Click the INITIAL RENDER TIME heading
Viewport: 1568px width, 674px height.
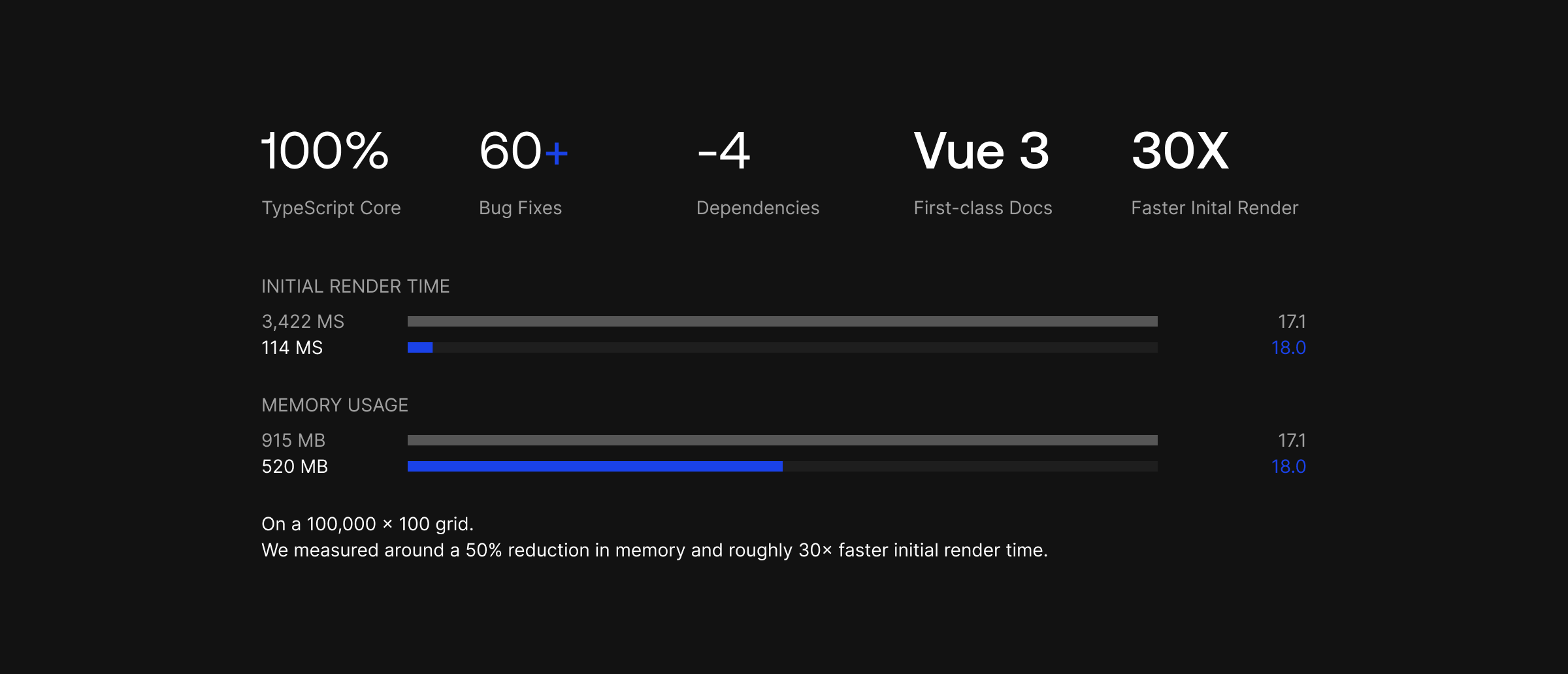point(355,286)
